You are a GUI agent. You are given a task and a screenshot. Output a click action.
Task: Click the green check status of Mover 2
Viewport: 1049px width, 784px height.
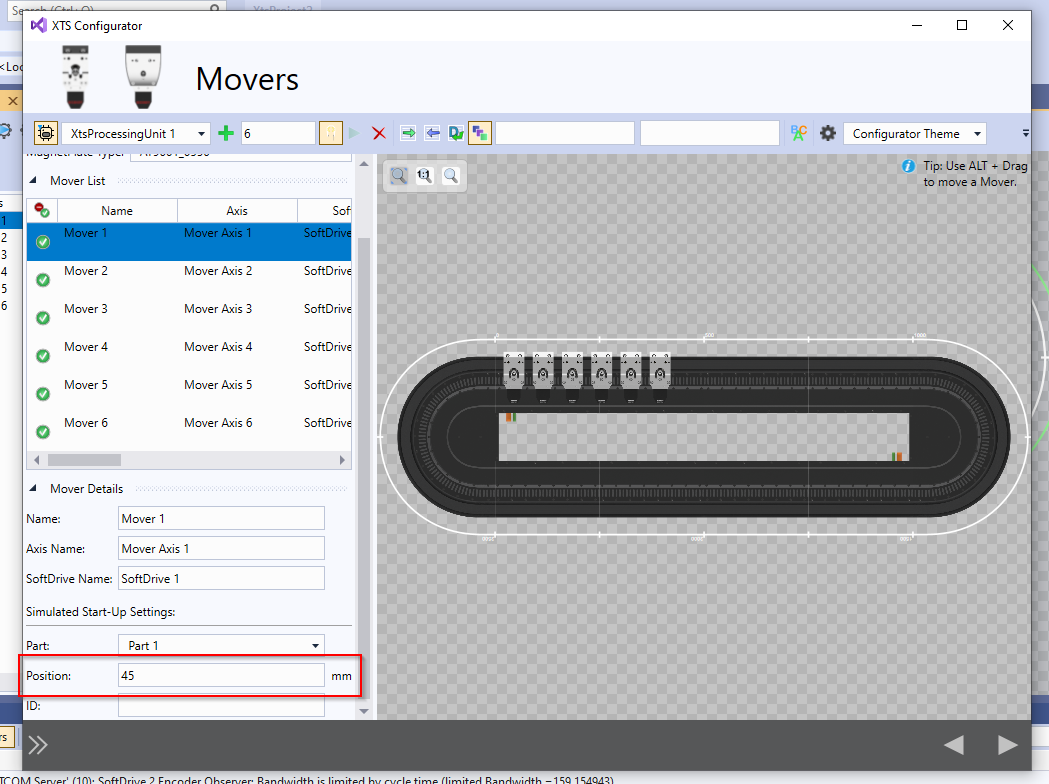pyautogui.click(x=43, y=280)
